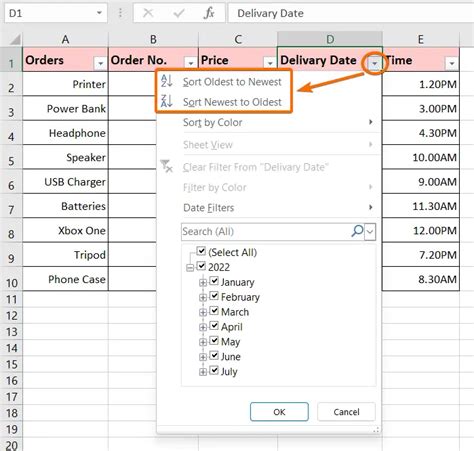Click the Phone Case cell
Viewport: 474px width, 451px height.
tap(65, 279)
